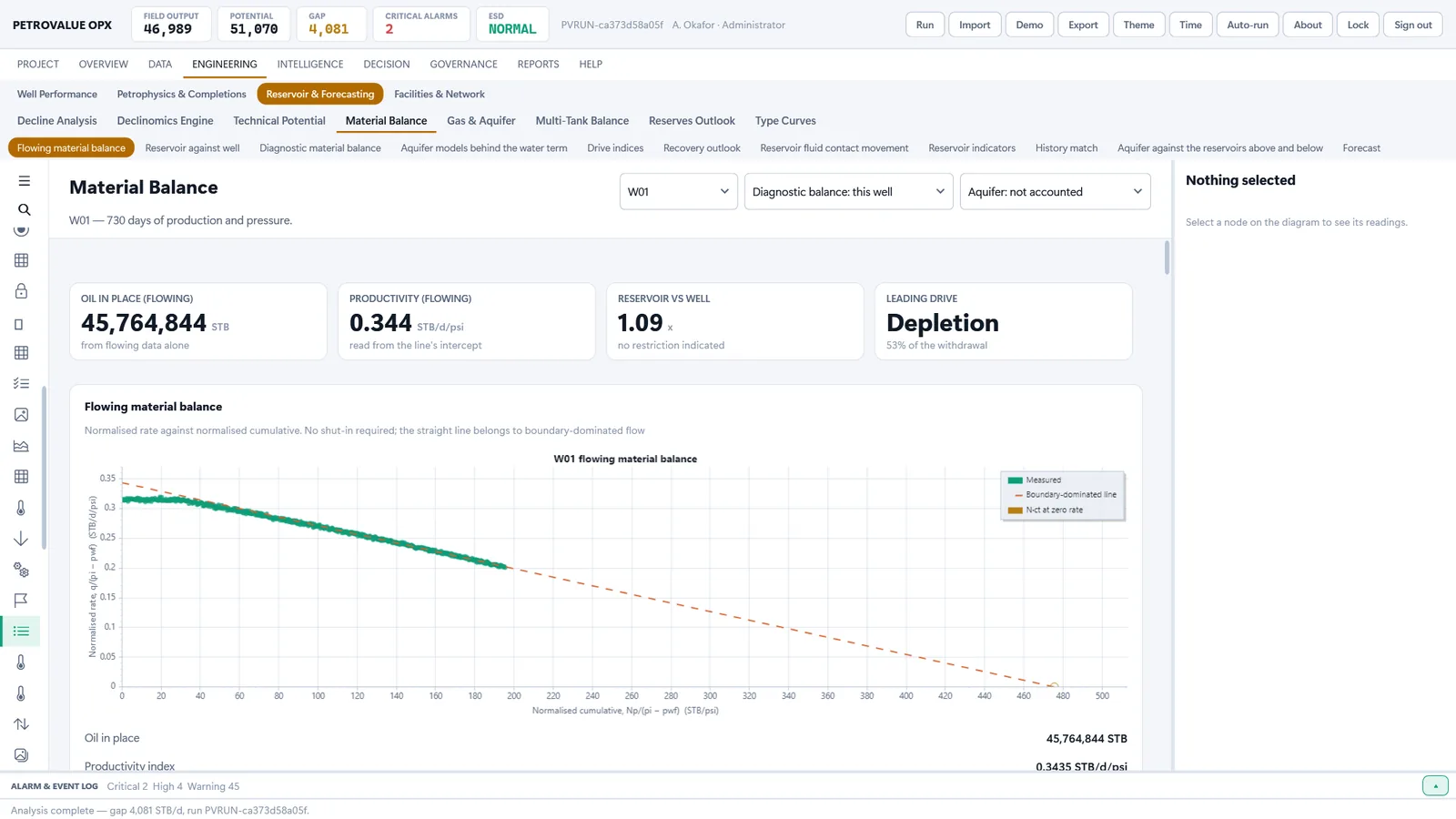Image resolution: width=1456 pixels, height=819 pixels.
Task: Click the up-down arrows icon in the sidebar
Action: pos(21,724)
